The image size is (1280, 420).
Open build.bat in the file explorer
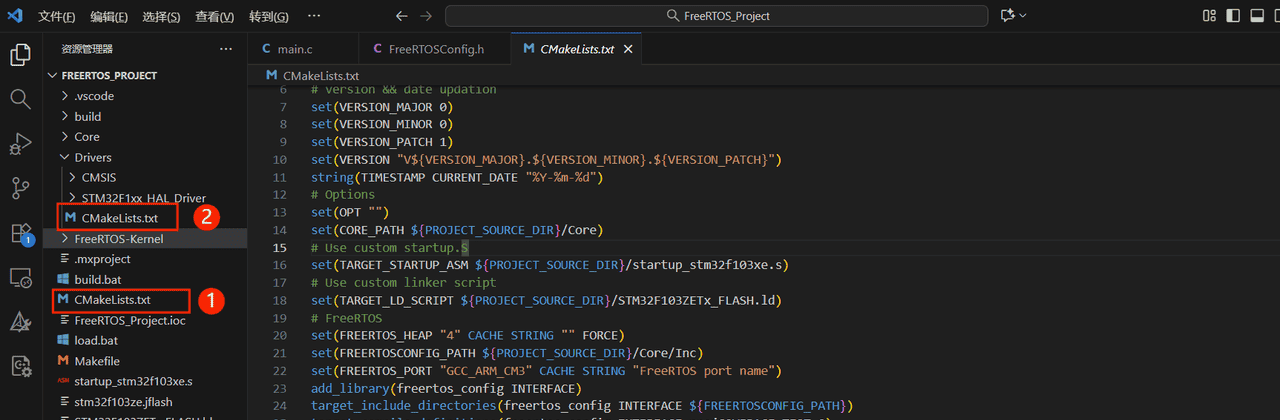click(x=97, y=279)
